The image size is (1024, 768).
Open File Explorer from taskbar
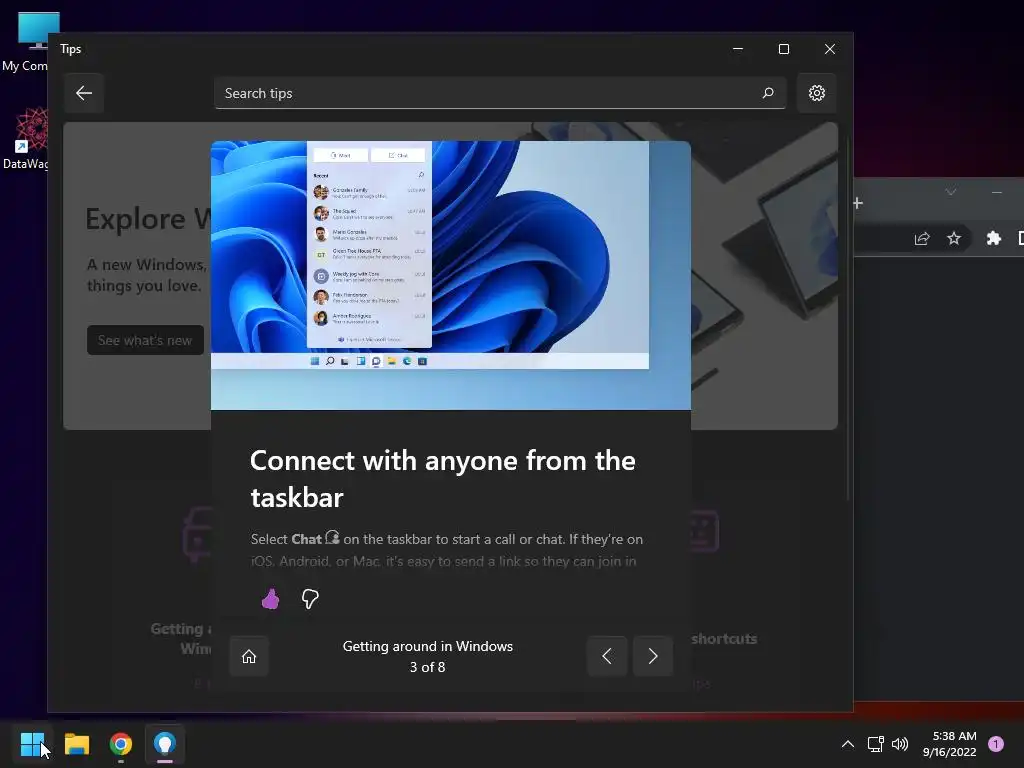[77, 744]
